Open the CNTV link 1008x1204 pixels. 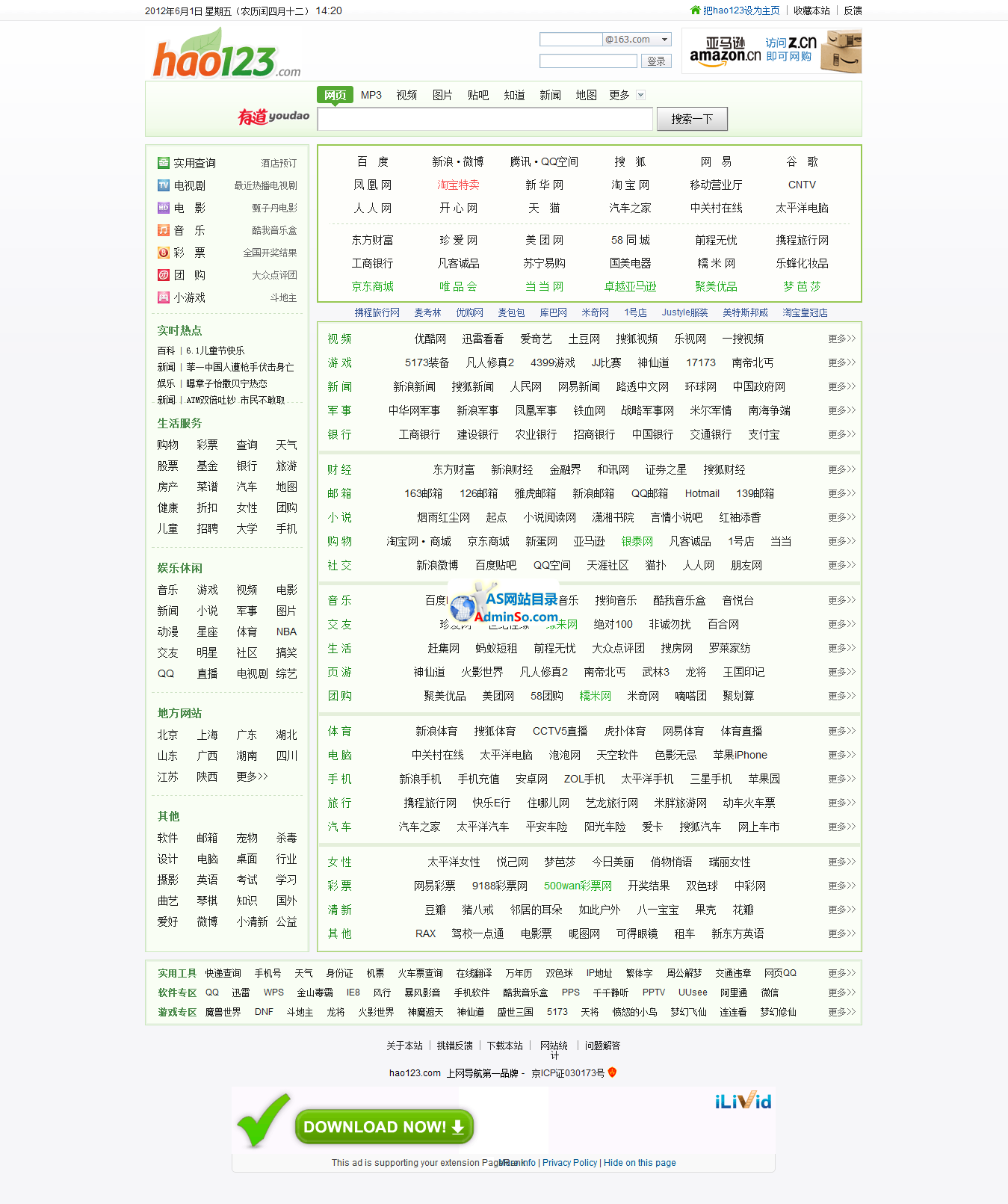point(803,185)
